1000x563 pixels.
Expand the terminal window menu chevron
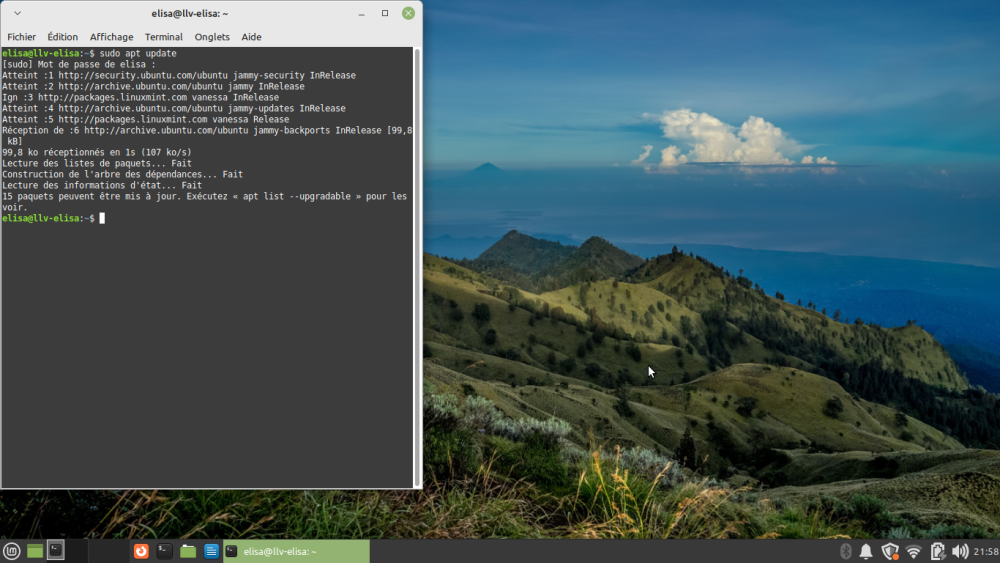[17, 13]
